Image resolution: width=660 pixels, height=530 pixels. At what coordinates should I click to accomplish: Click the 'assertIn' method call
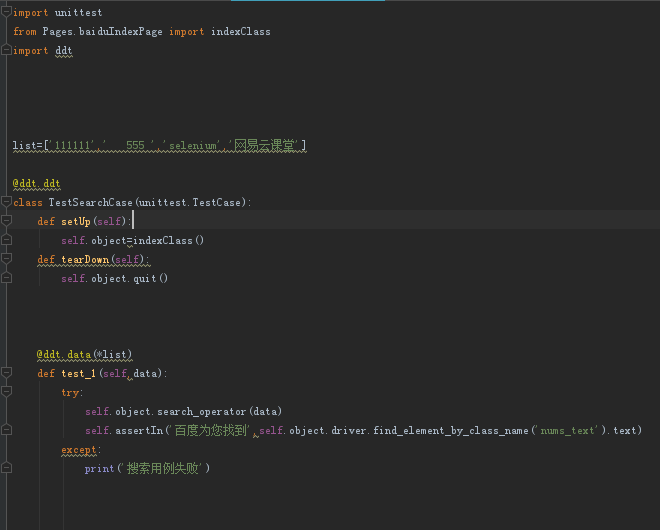click(x=142, y=430)
